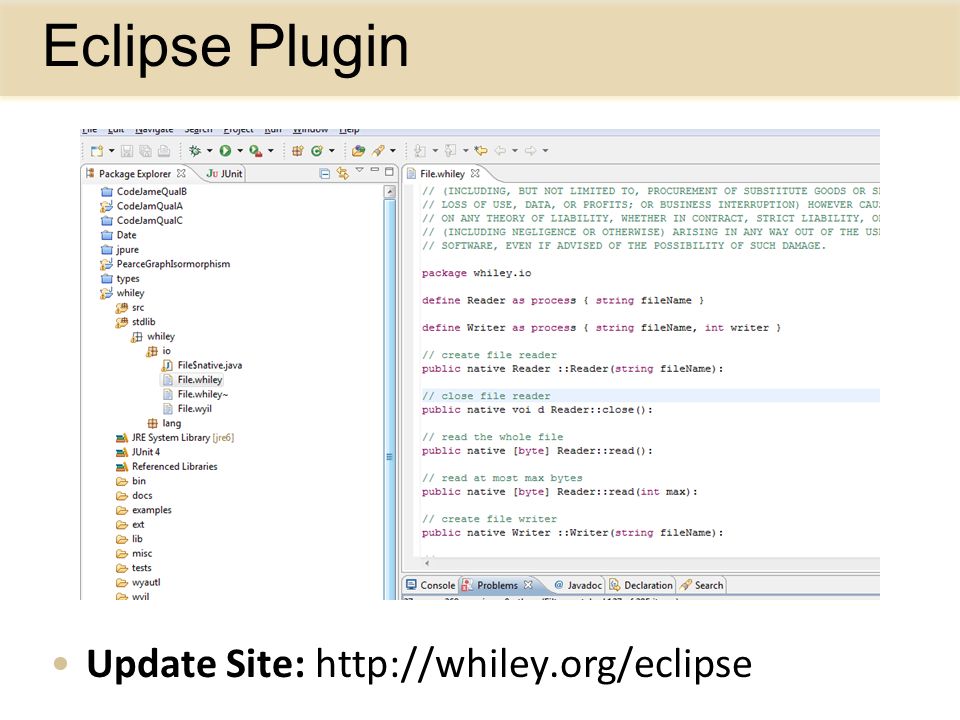Image resolution: width=960 pixels, height=720 pixels.
Task: Click the New Java Package icon
Action: (x=298, y=151)
